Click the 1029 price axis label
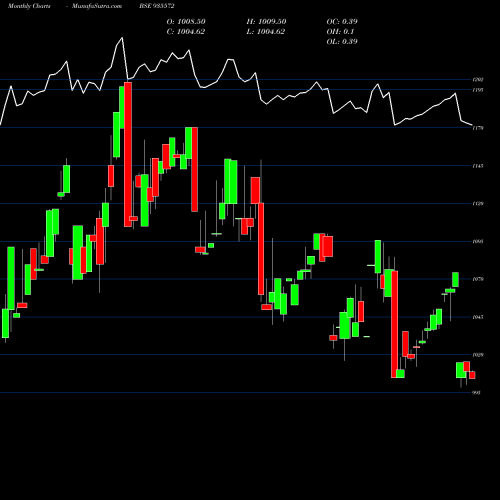500x500 pixels. pyautogui.click(x=478, y=355)
